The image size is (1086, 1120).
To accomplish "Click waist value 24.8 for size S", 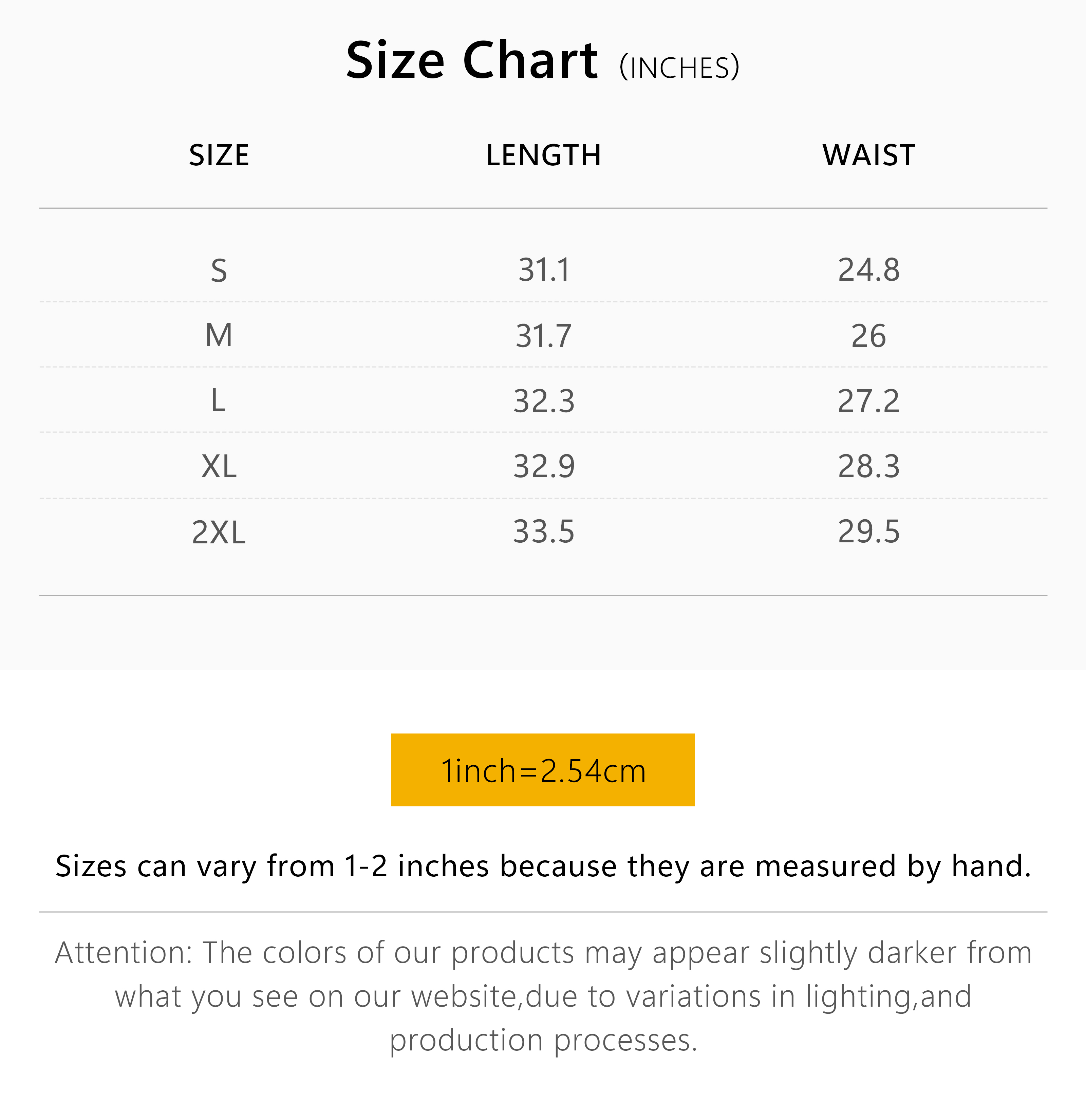I will point(868,270).
